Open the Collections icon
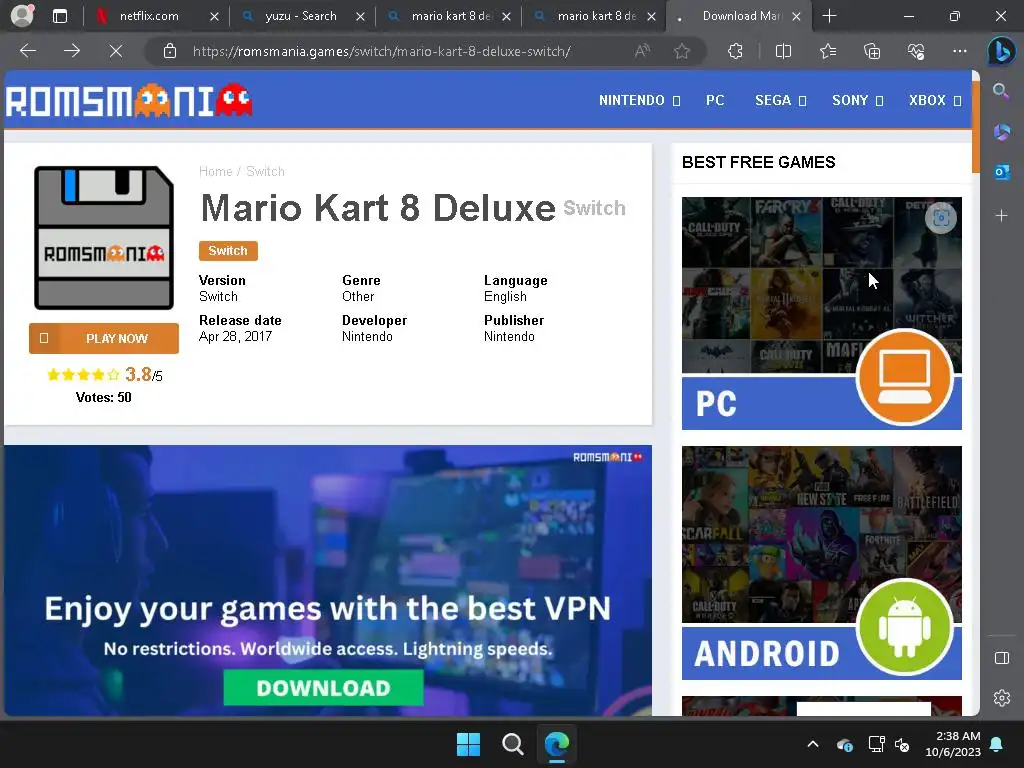This screenshot has height=768, width=1024. pos(872,51)
